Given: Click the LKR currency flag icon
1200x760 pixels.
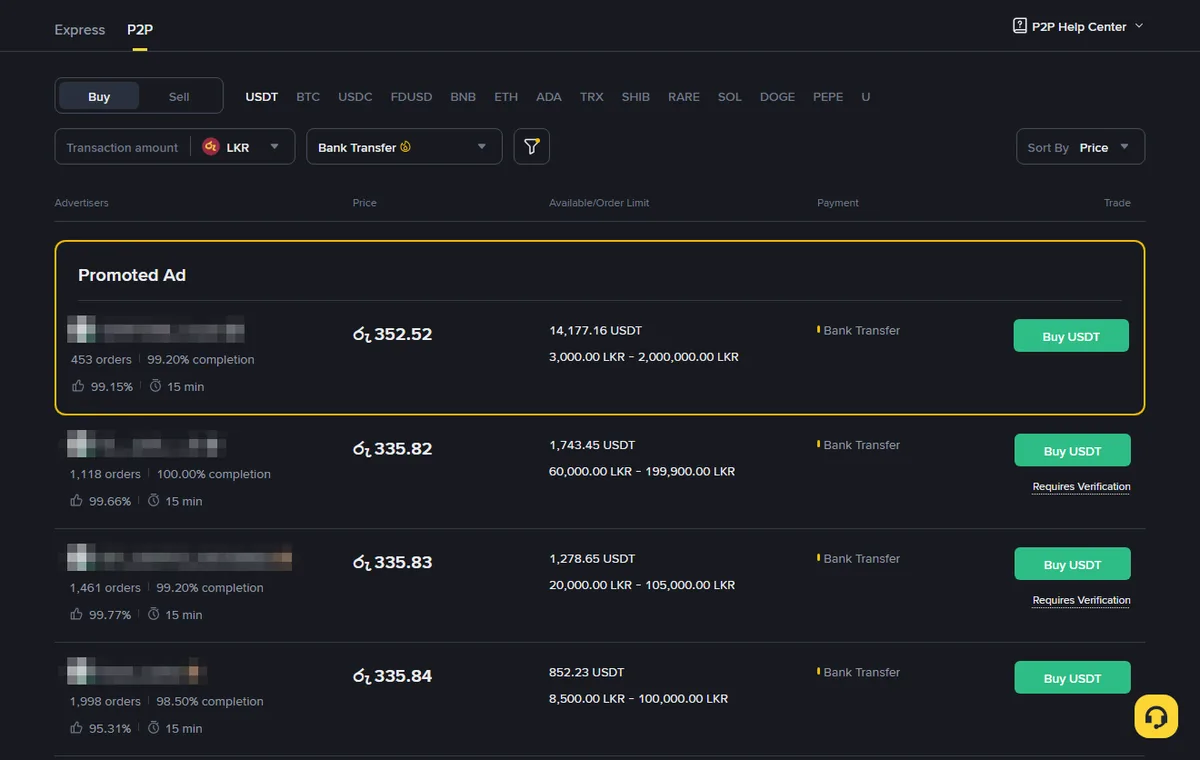Looking at the screenshot, I should [x=211, y=147].
